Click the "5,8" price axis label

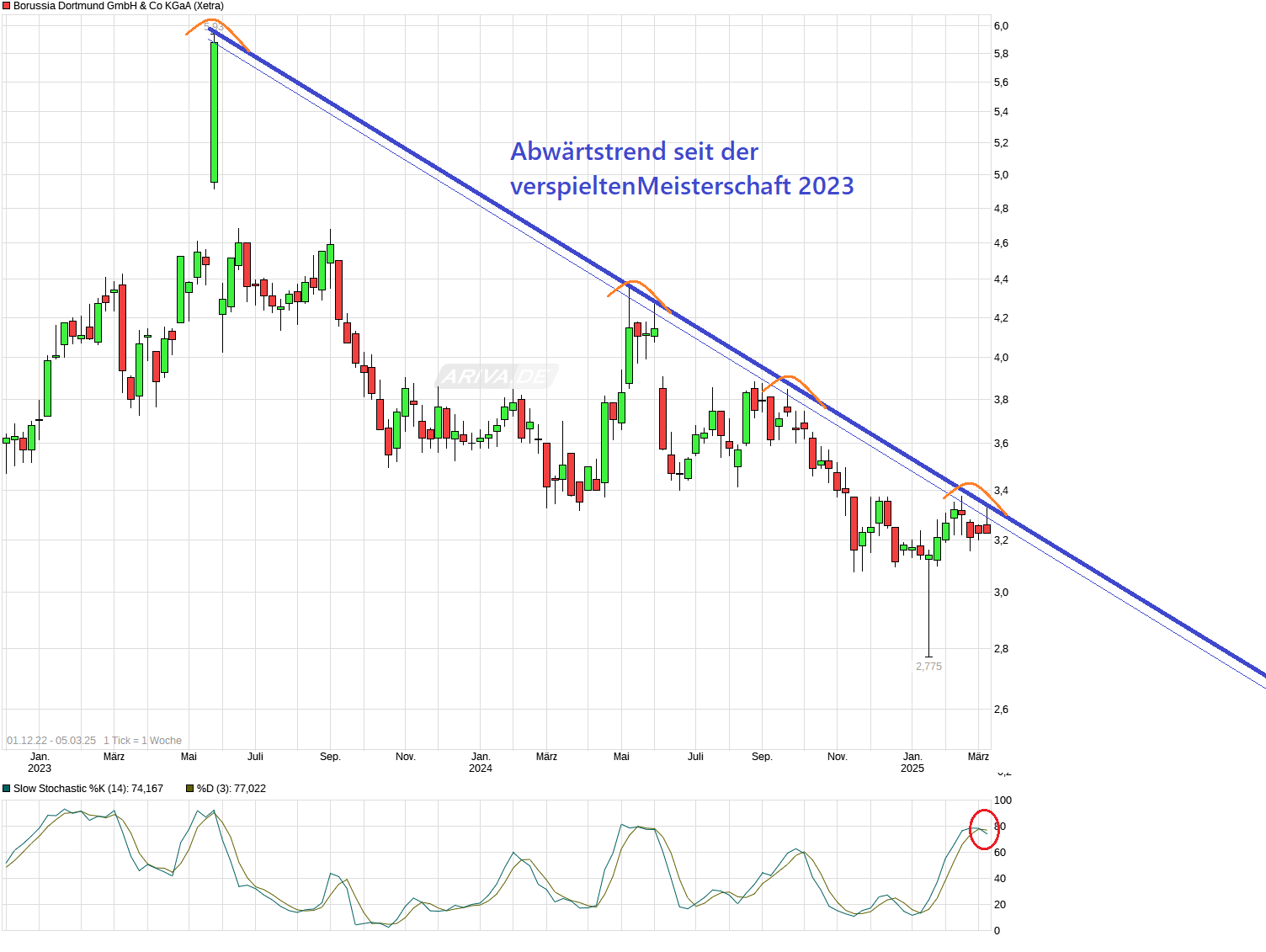tap(1001, 54)
